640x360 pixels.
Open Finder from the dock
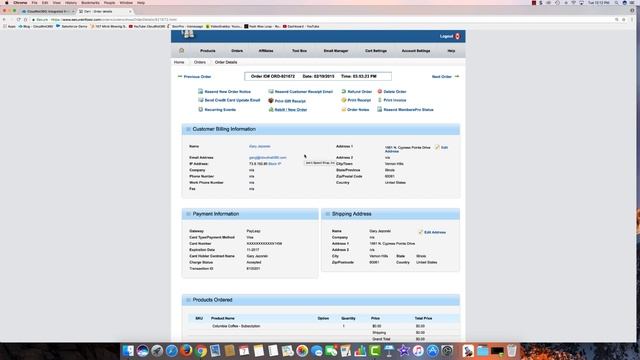click(x=128, y=351)
